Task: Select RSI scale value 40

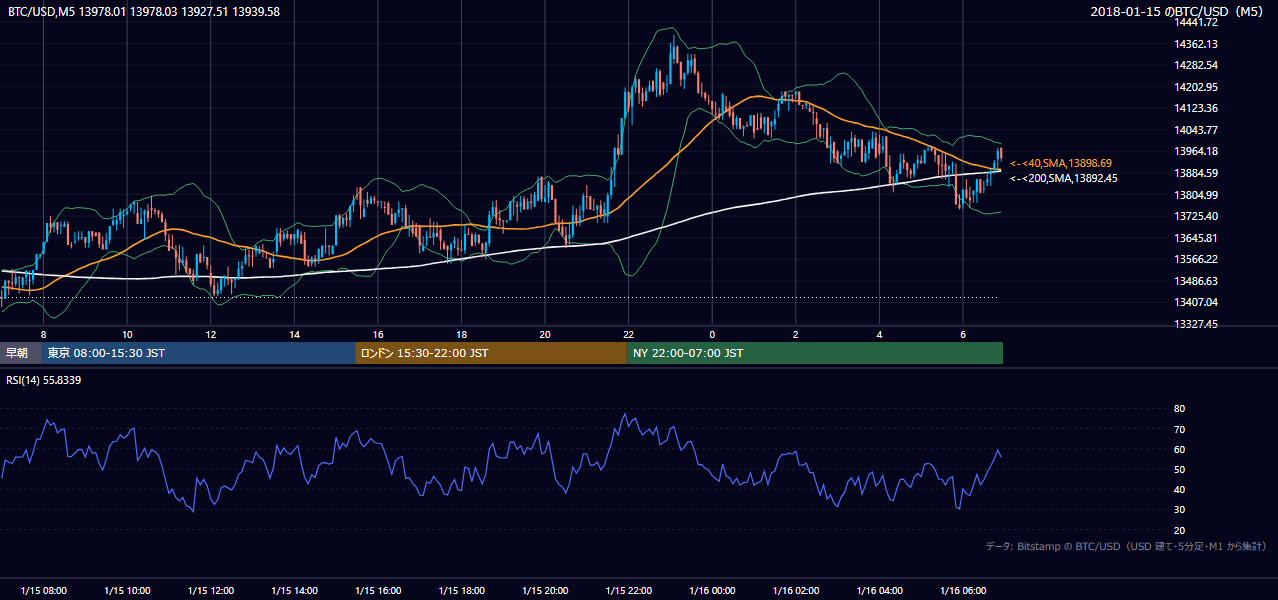Action: point(1179,489)
